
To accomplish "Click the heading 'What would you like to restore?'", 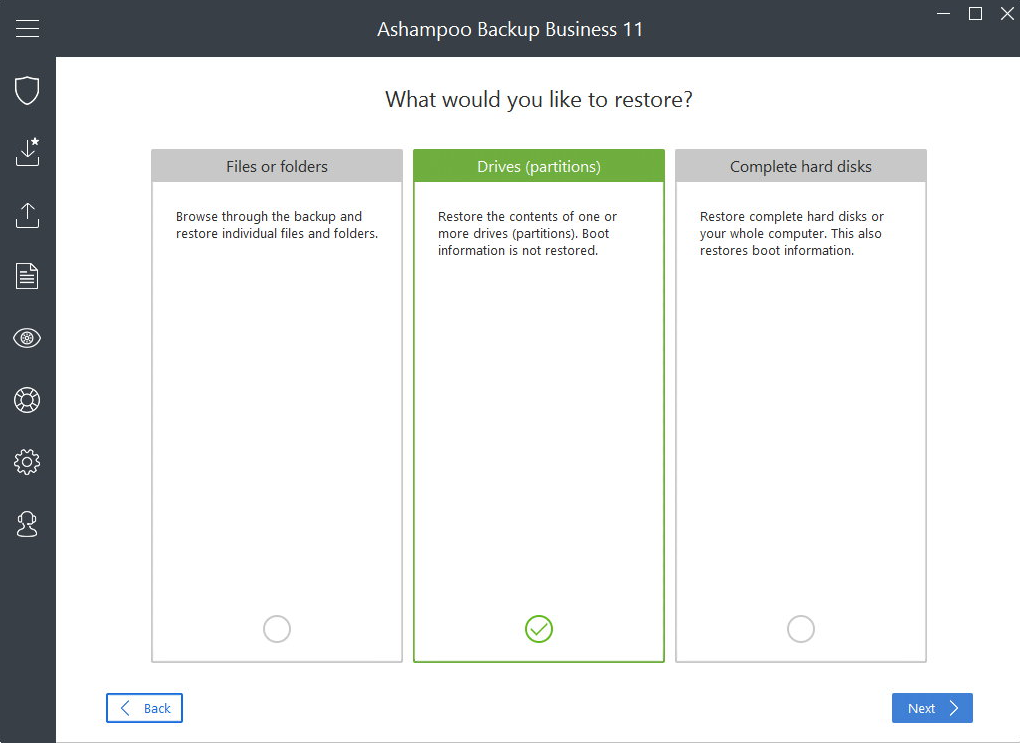I will point(539,100).
